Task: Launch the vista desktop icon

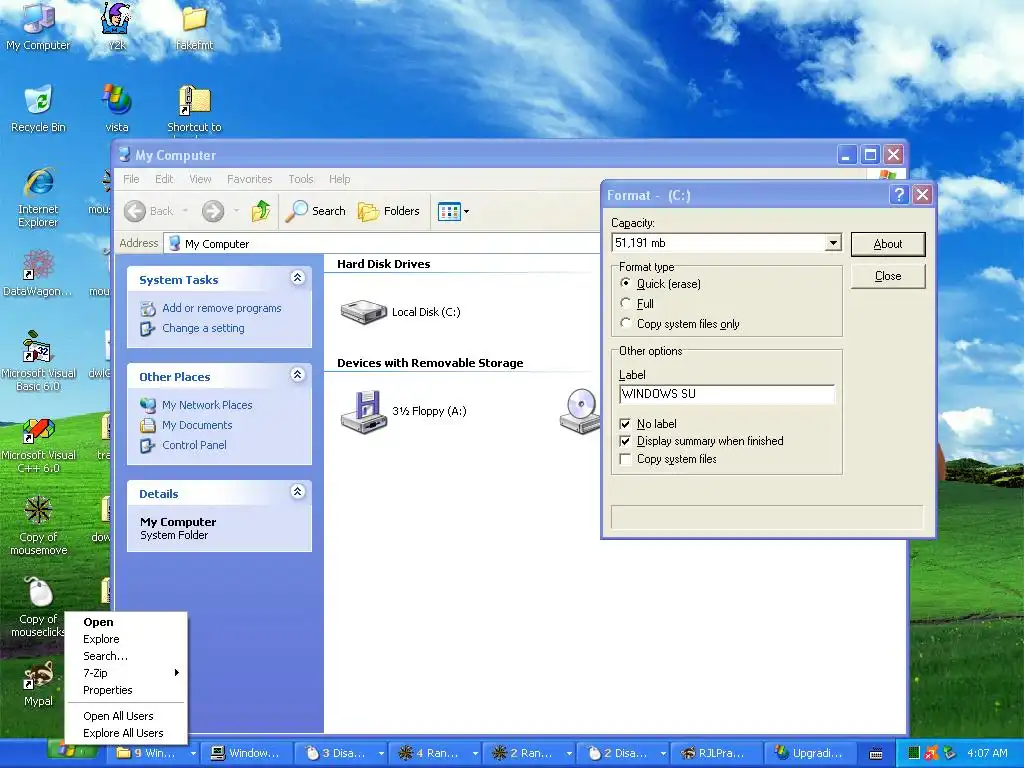Action: 116,108
